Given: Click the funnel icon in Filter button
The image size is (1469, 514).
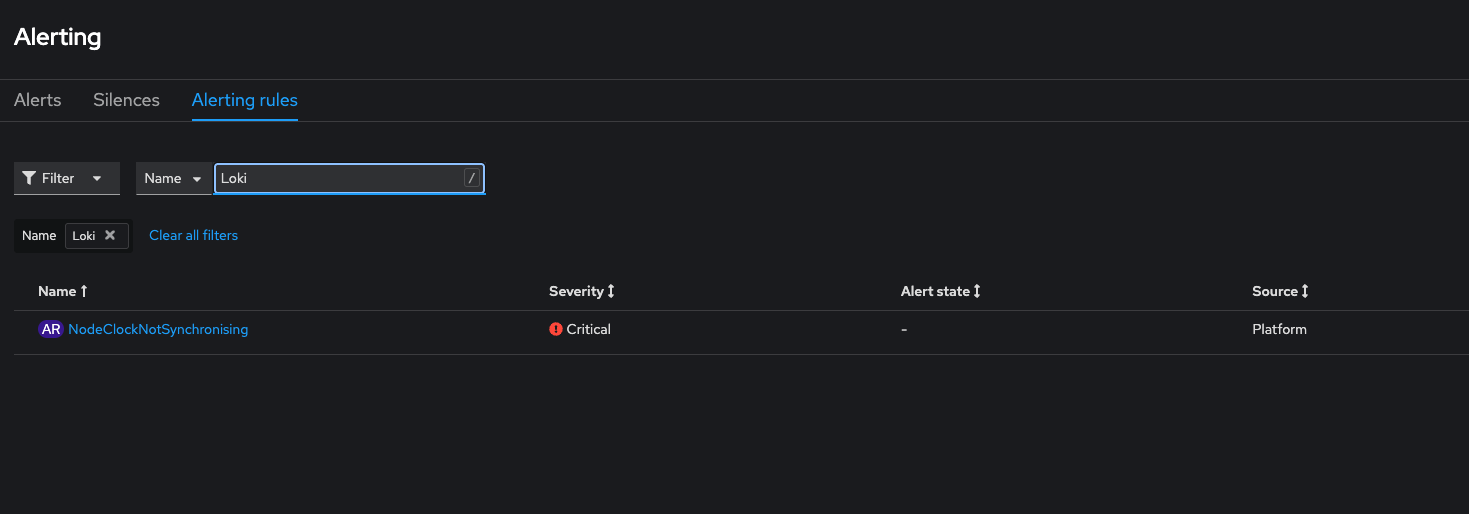Looking at the screenshot, I should click(x=29, y=178).
